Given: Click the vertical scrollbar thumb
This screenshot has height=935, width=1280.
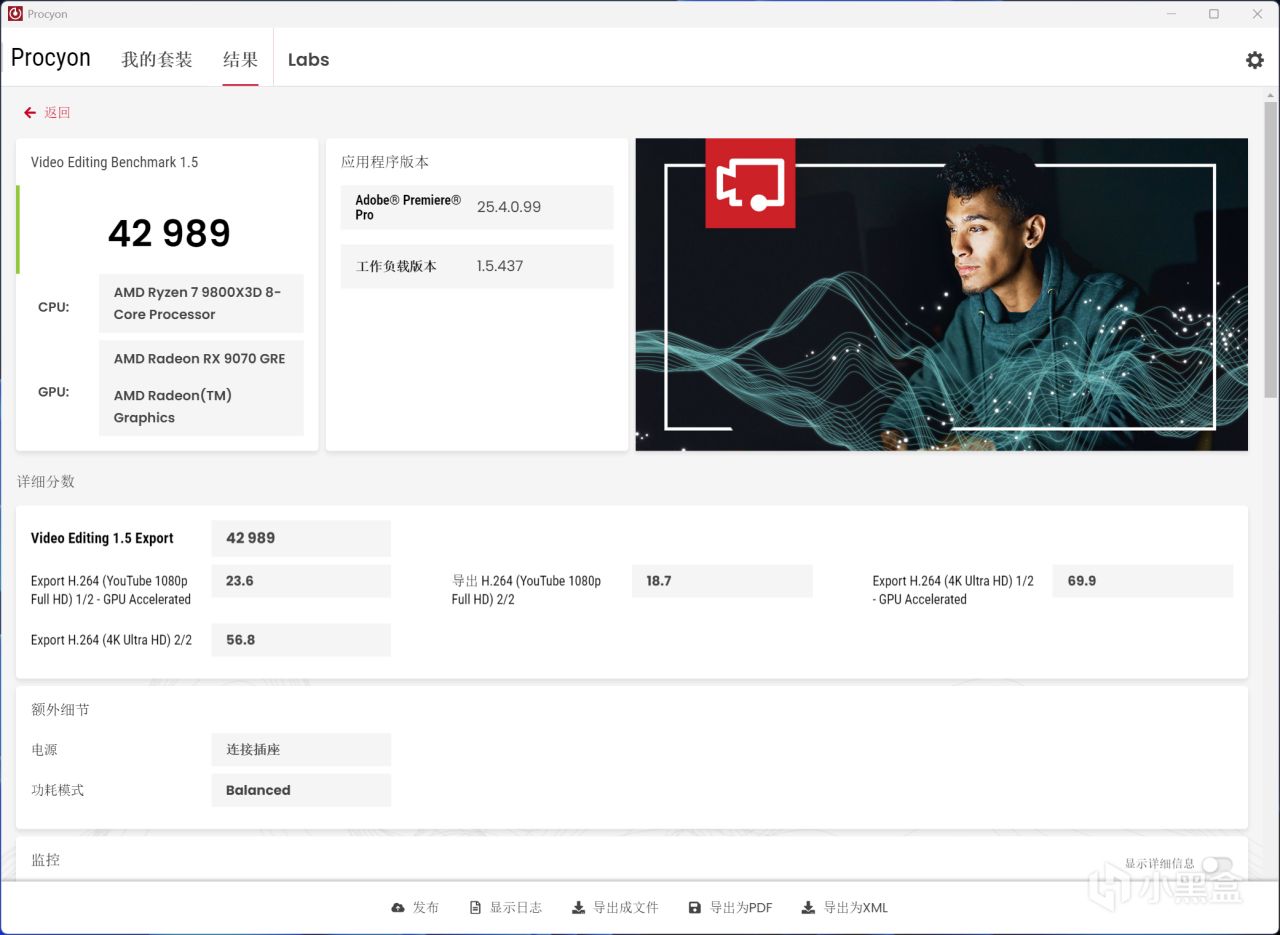Looking at the screenshot, I should 1271,250.
